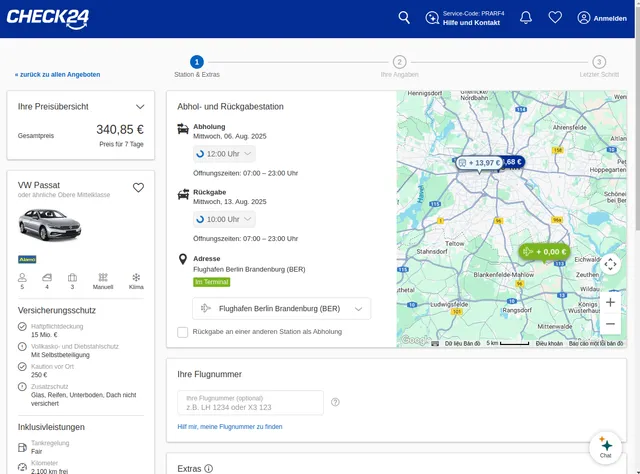Click the Flugnummer help question mark
This screenshot has height=474, width=640.
click(x=335, y=402)
